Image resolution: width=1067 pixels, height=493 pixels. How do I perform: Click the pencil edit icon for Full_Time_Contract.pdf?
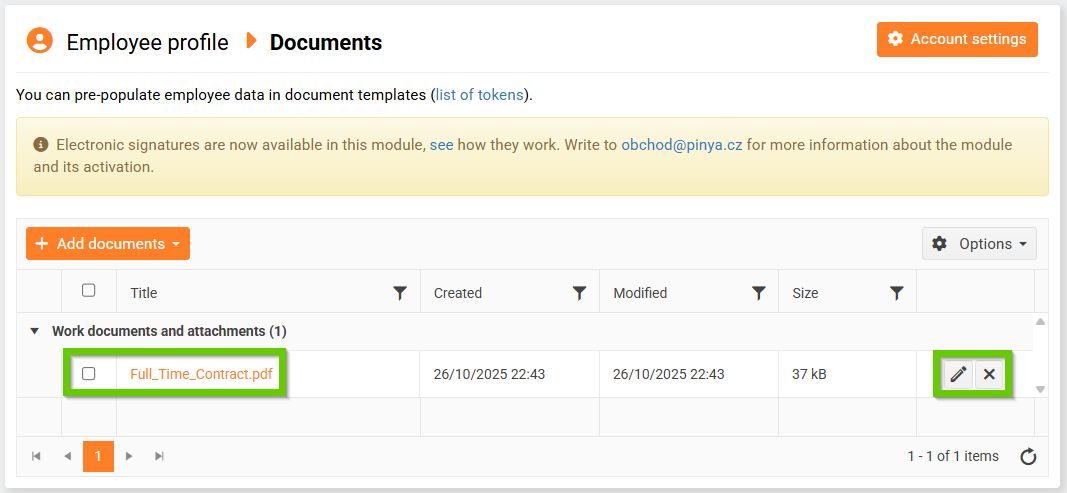958,374
